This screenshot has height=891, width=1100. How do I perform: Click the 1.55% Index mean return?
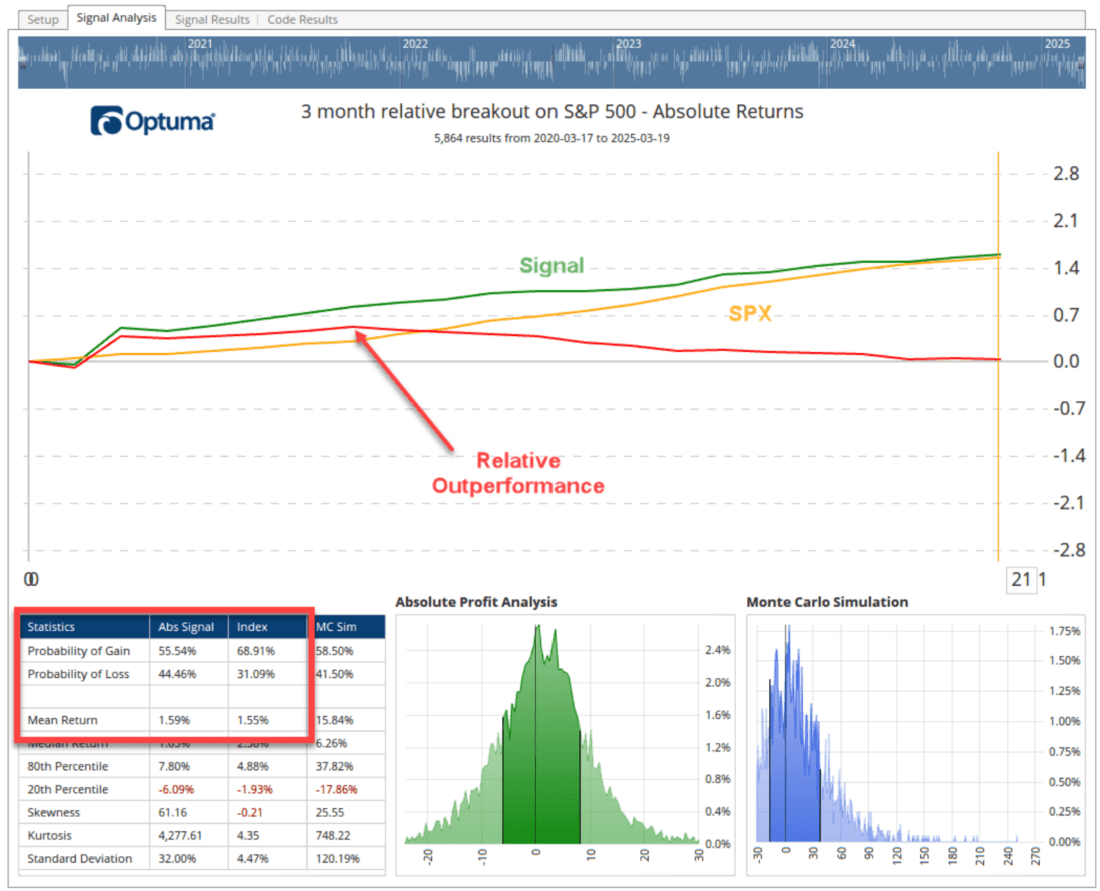click(253, 720)
